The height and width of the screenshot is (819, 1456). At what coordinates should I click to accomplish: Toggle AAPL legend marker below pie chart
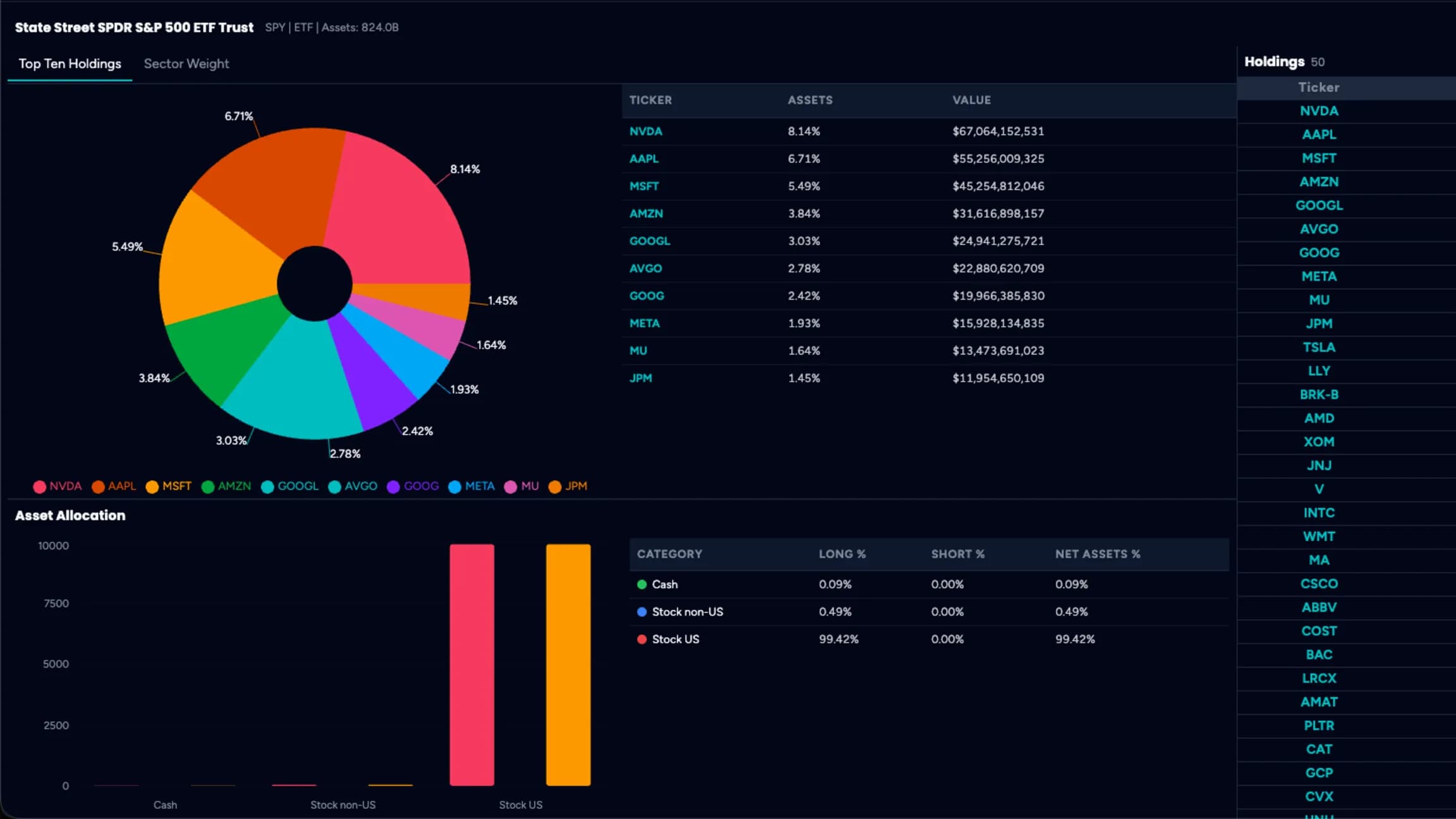click(x=98, y=487)
